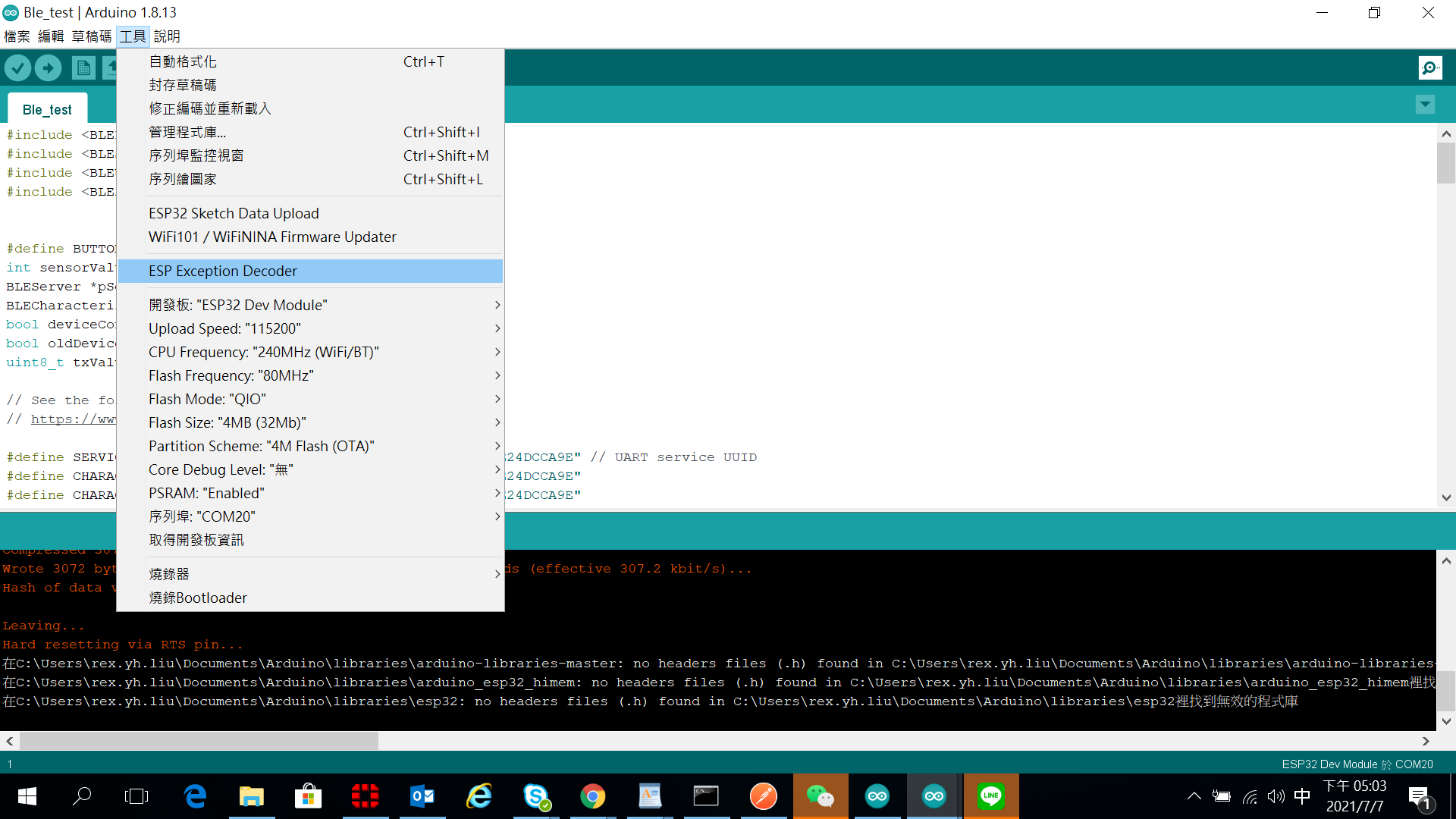
Task: Open Microsoft Edge from the taskbar
Action: [x=195, y=796]
